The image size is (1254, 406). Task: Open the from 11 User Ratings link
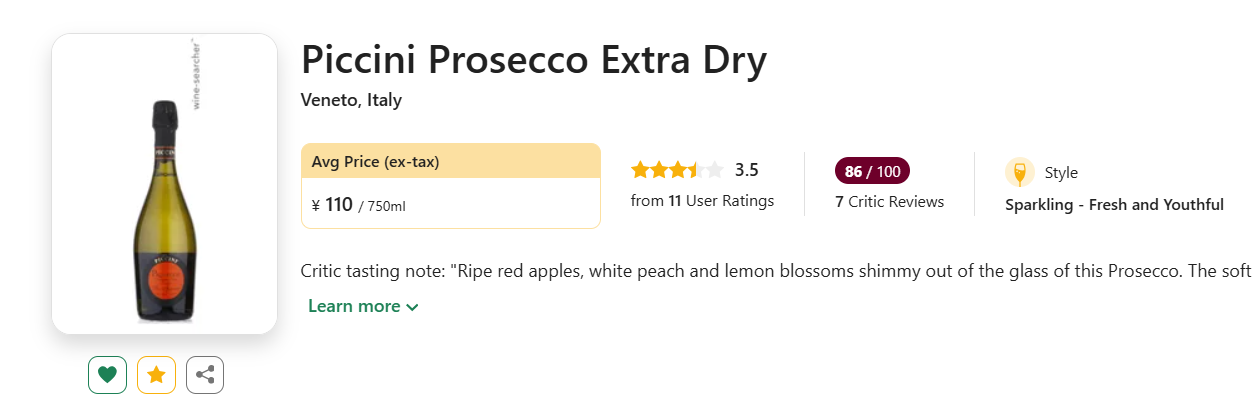[702, 201]
